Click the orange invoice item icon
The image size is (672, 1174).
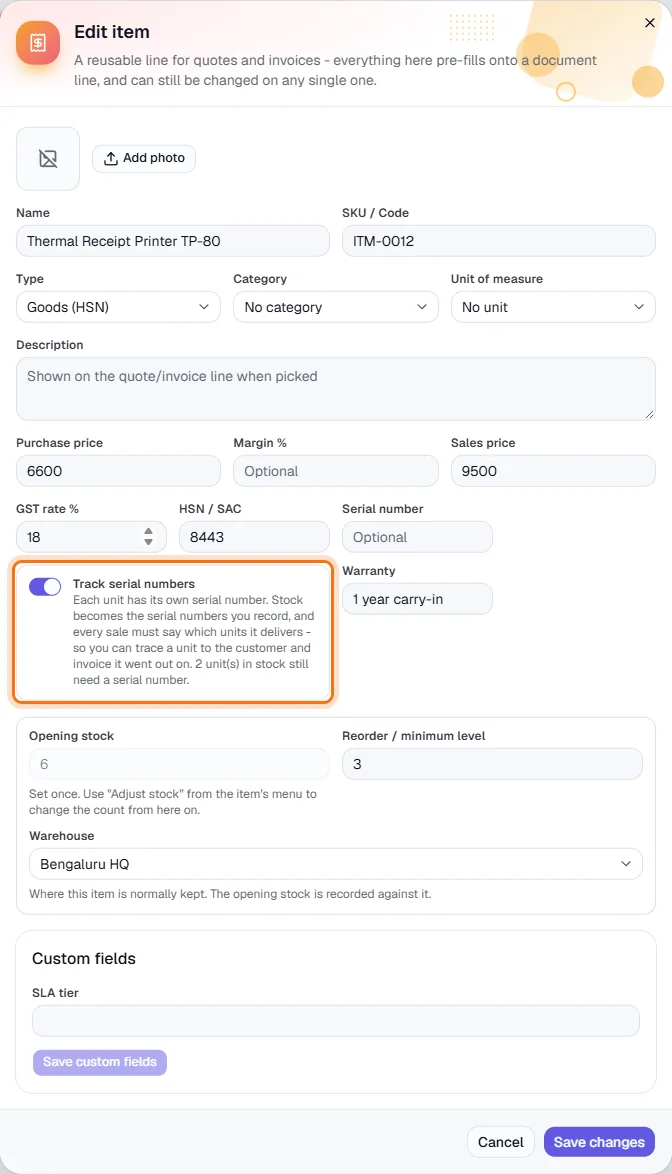pyautogui.click(x=38, y=43)
